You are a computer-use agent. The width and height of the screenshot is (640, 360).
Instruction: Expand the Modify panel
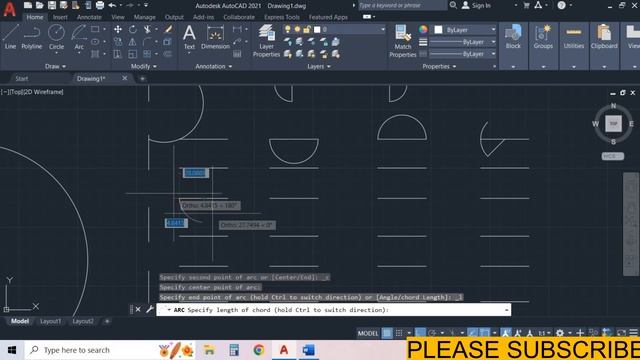[143, 66]
